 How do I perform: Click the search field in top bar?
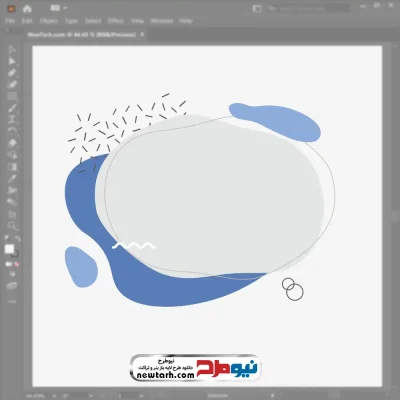(309, 8)
